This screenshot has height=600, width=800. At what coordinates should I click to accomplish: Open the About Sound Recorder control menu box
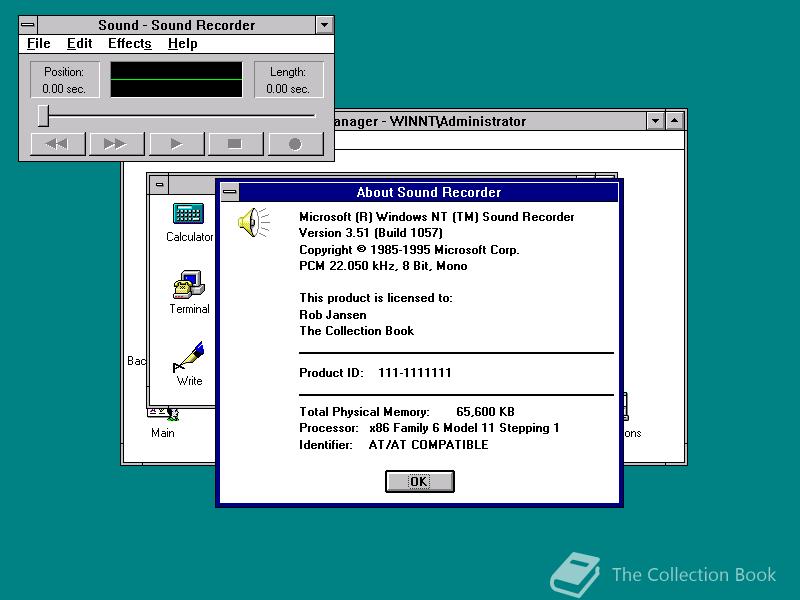point(230,192)
